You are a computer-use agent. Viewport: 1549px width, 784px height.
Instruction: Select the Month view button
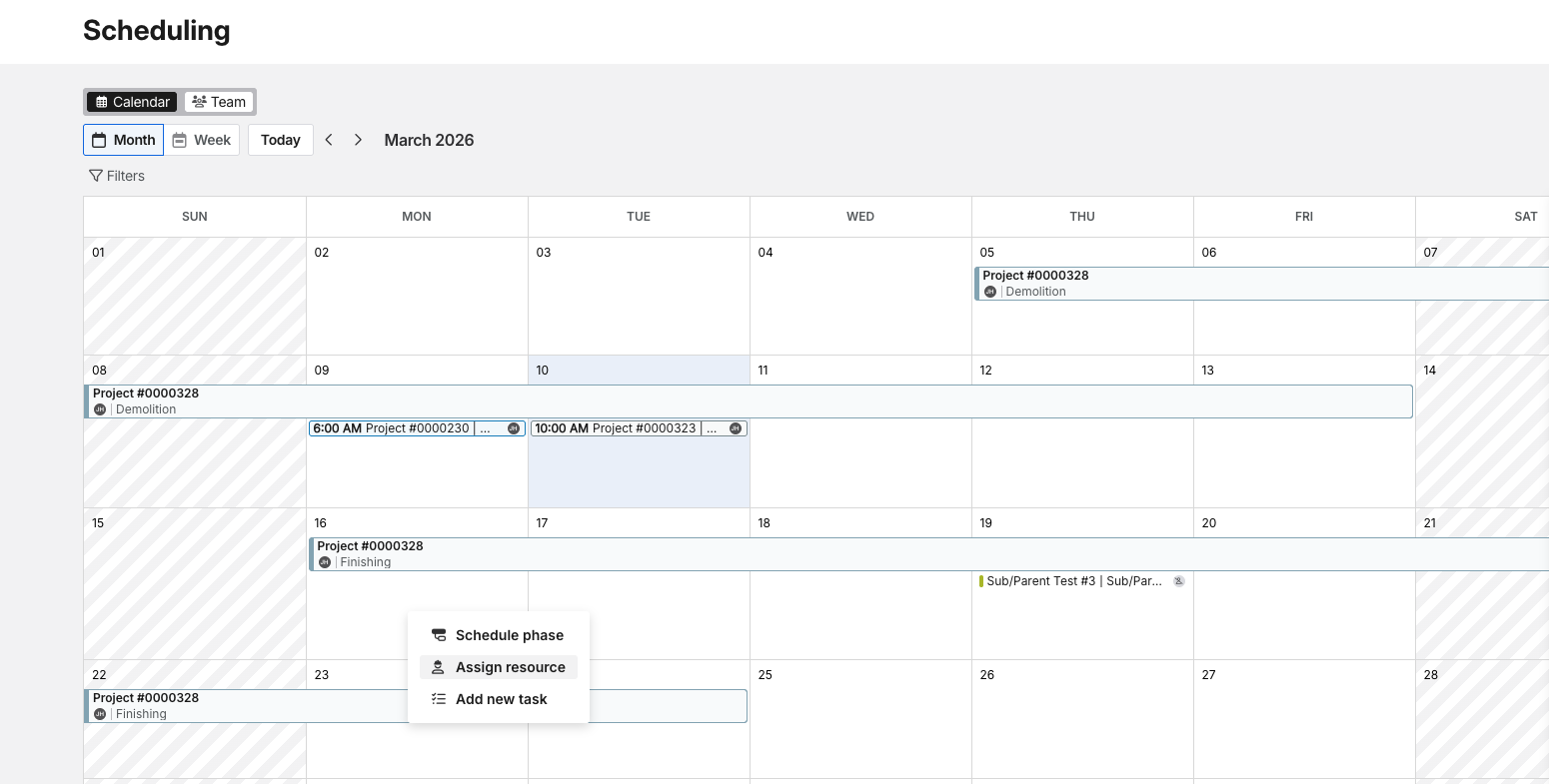(124, 140)
